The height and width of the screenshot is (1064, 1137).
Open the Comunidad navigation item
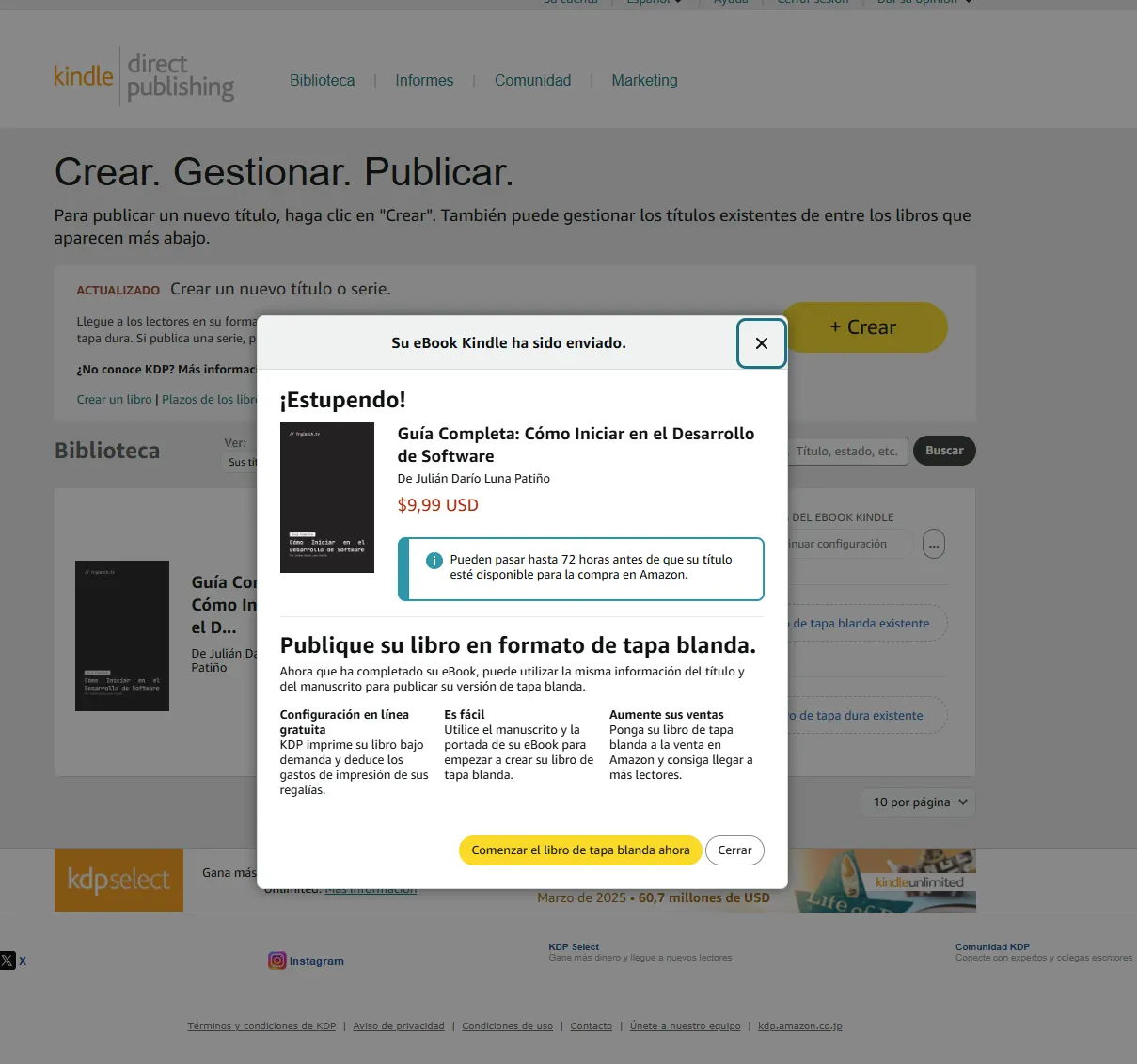point(533,81)
